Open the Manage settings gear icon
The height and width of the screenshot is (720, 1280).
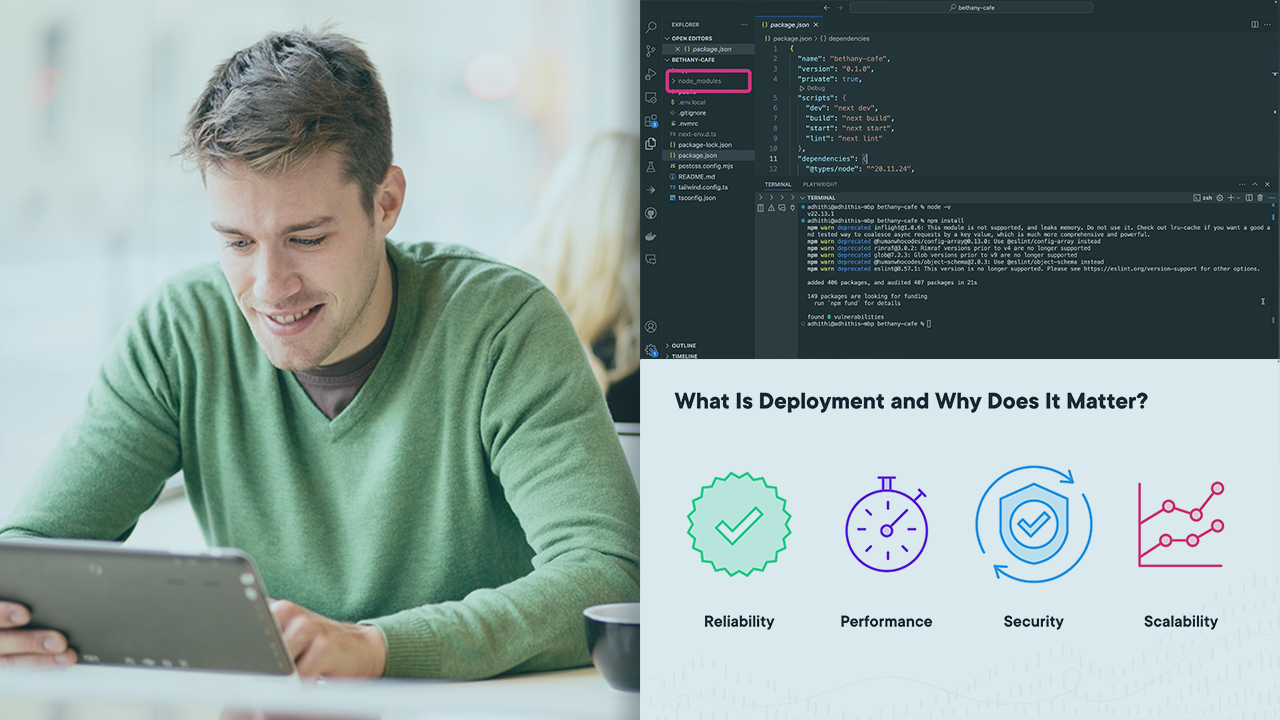pos(651,350)
